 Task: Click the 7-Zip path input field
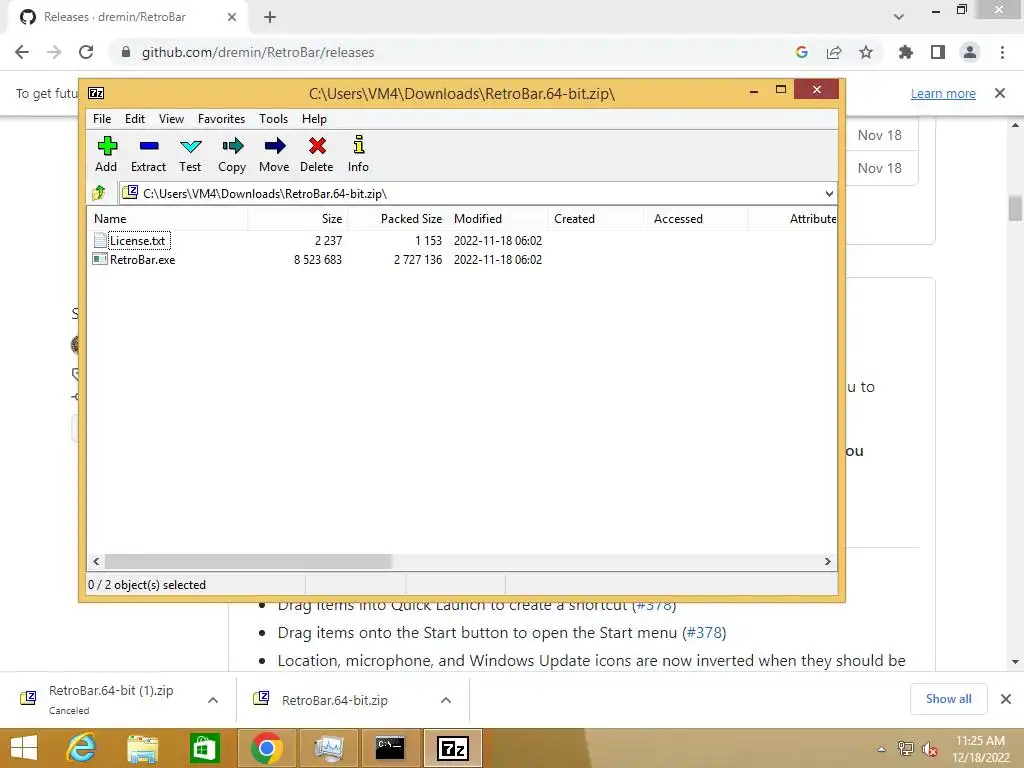pos(477,193)
